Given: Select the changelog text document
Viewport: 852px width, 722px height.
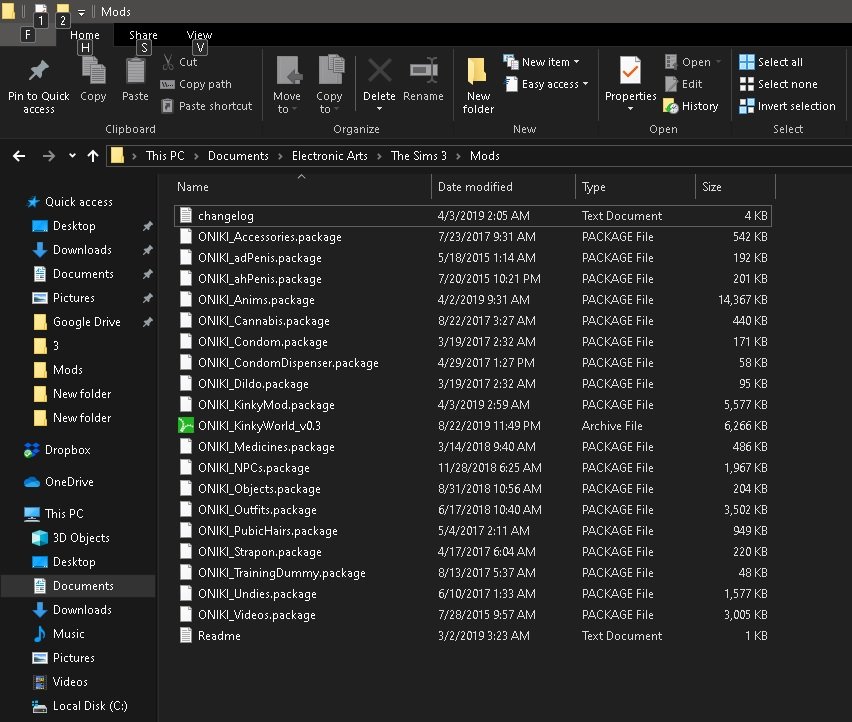Looking at the screenshot, I should pos(473,216).
